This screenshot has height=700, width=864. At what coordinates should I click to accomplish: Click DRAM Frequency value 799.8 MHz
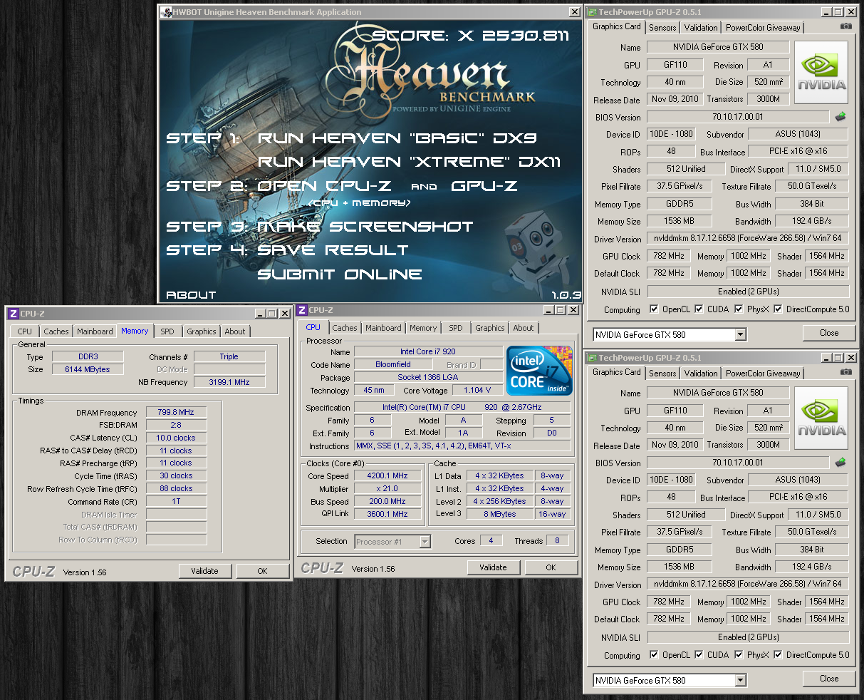(176, 412)
